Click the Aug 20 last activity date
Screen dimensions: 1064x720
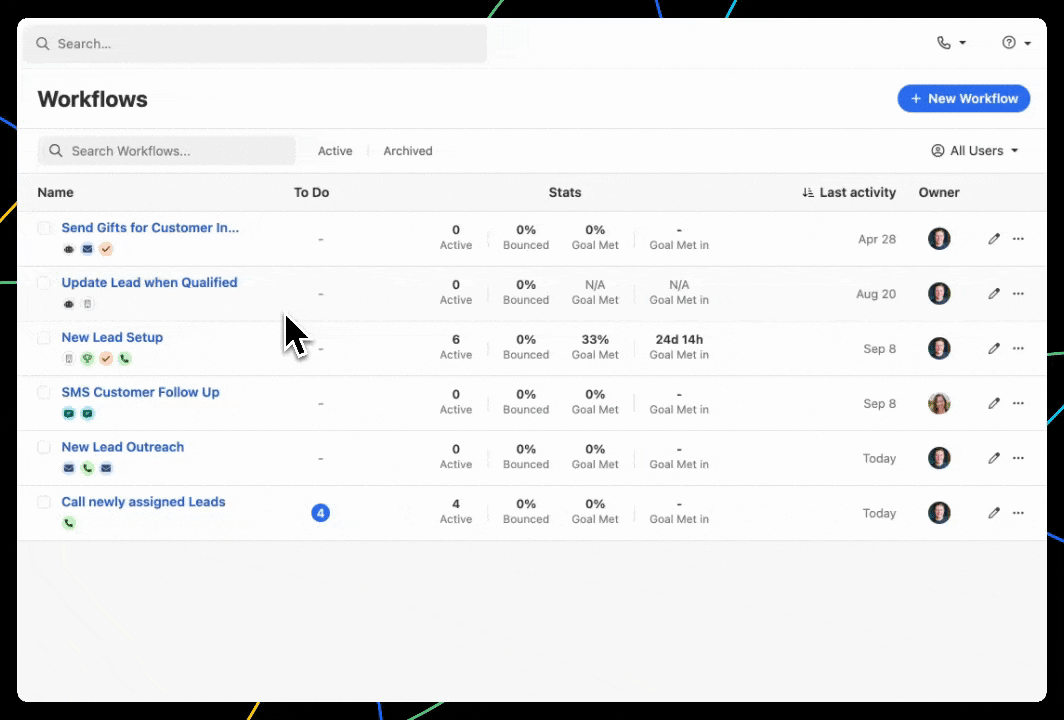pos(876,294)
